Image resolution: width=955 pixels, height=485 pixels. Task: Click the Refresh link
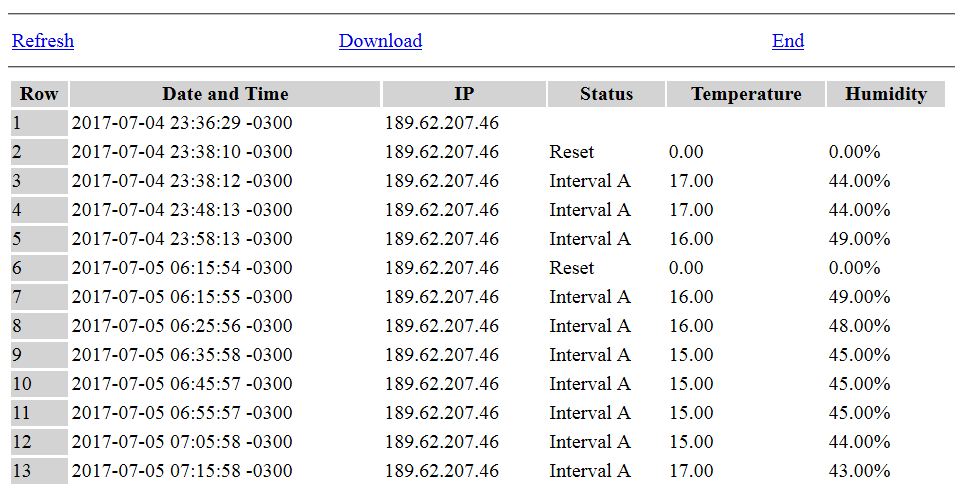[x=43, y=41]
